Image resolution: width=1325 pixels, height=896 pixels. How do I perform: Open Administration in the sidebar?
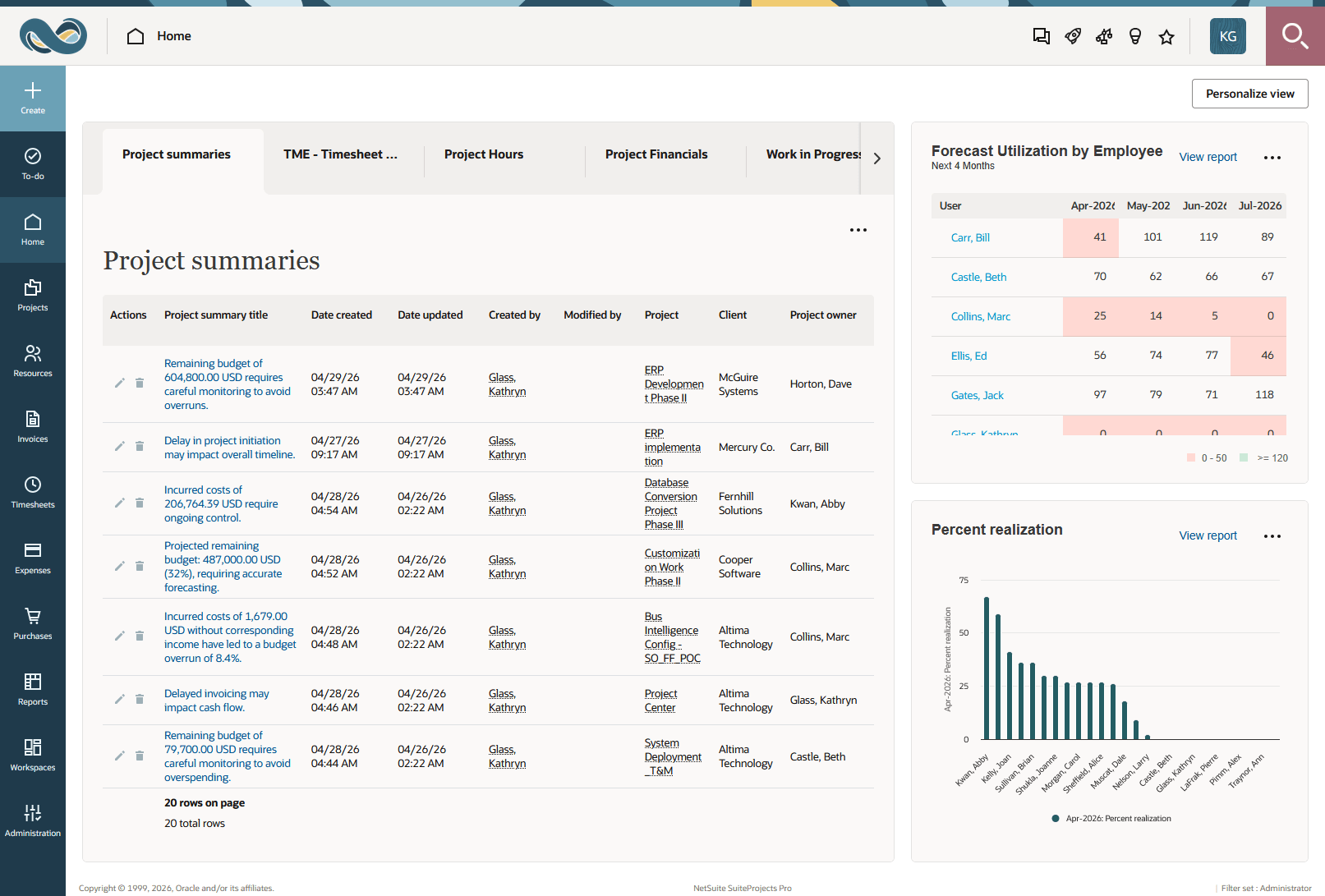point(33,821)
